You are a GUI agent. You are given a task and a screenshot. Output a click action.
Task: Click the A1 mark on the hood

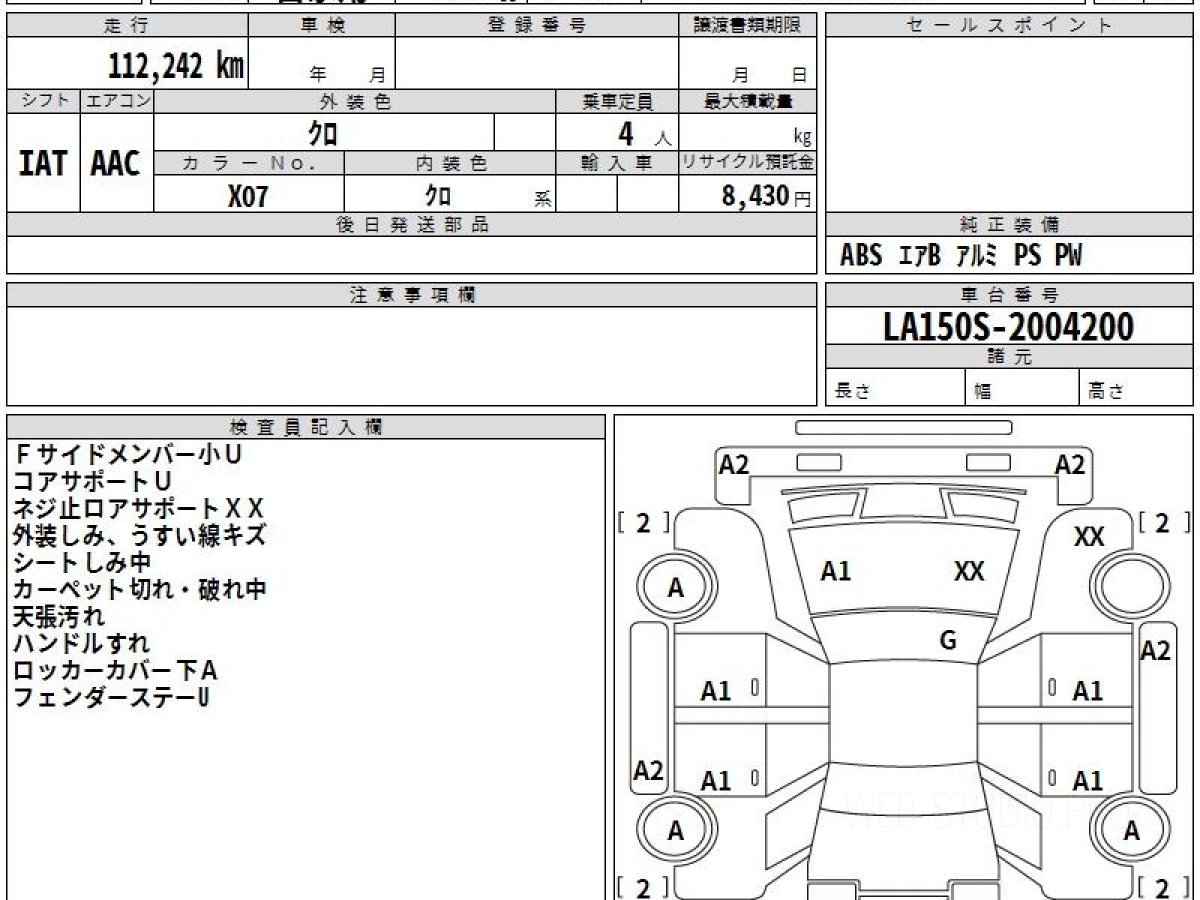click(835, 571)
